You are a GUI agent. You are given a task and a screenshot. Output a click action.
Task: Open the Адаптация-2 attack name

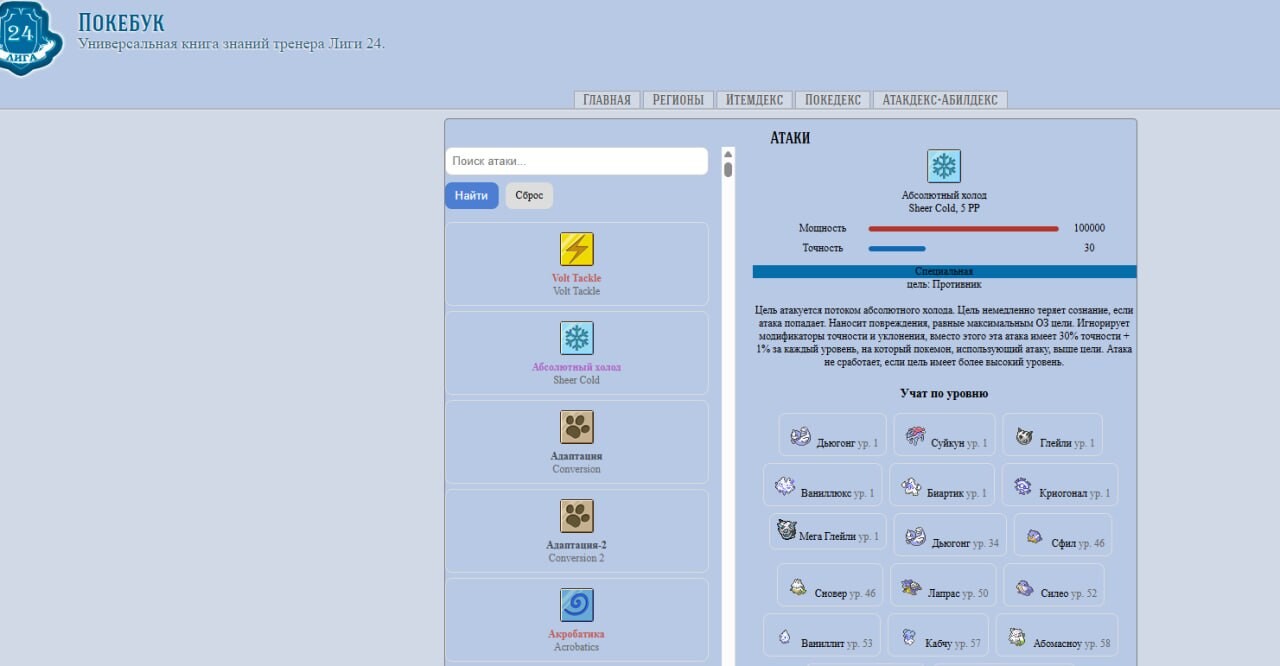tap(577, 545)
